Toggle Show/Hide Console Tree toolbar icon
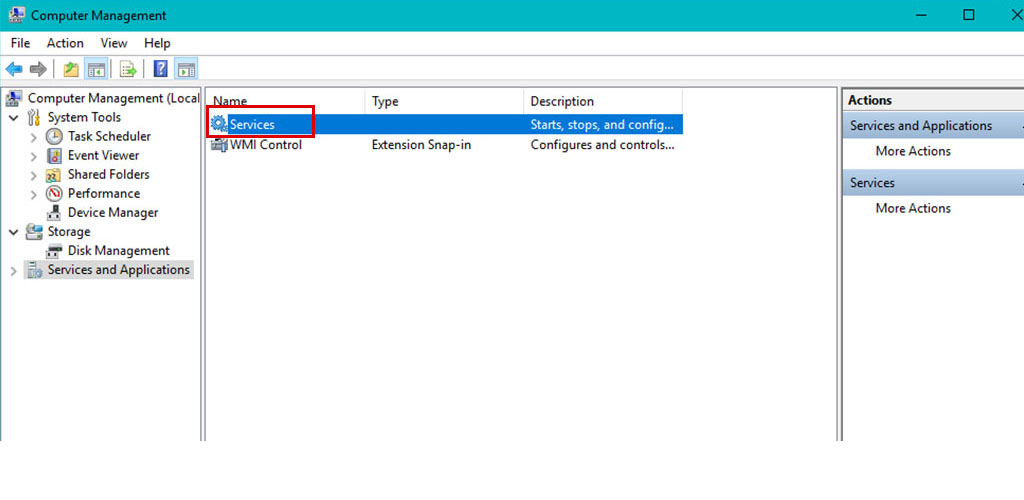The height and width of the screenshot is (500, 1024). [97, 69]
